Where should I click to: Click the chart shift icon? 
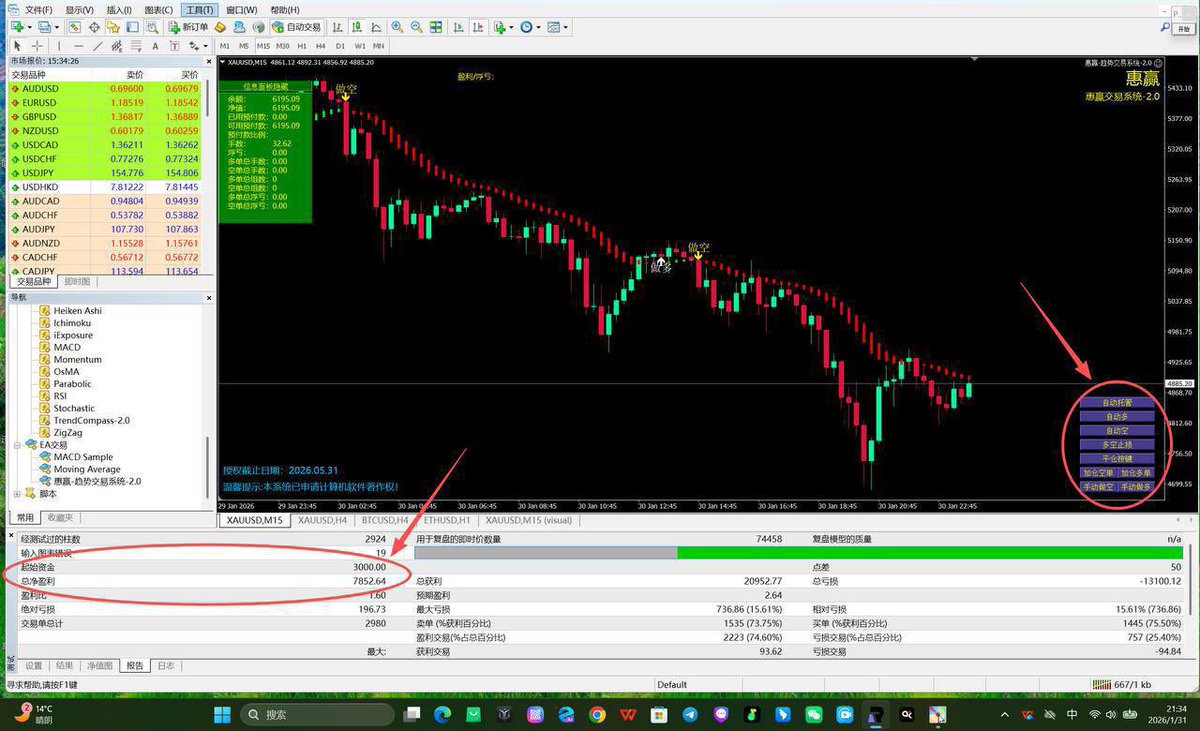coord(478,27)
